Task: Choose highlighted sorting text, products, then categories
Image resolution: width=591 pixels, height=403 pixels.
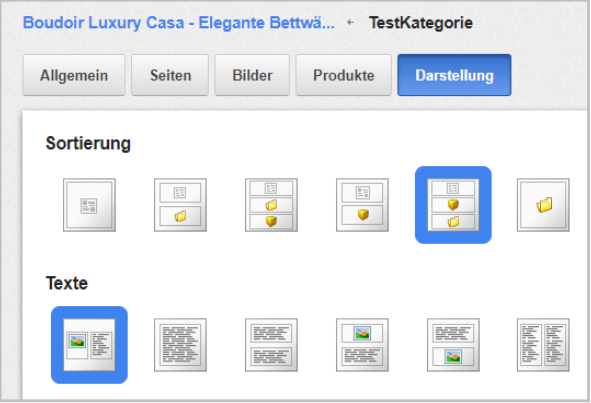Action: pyautogui.click(x=453, y=205)
